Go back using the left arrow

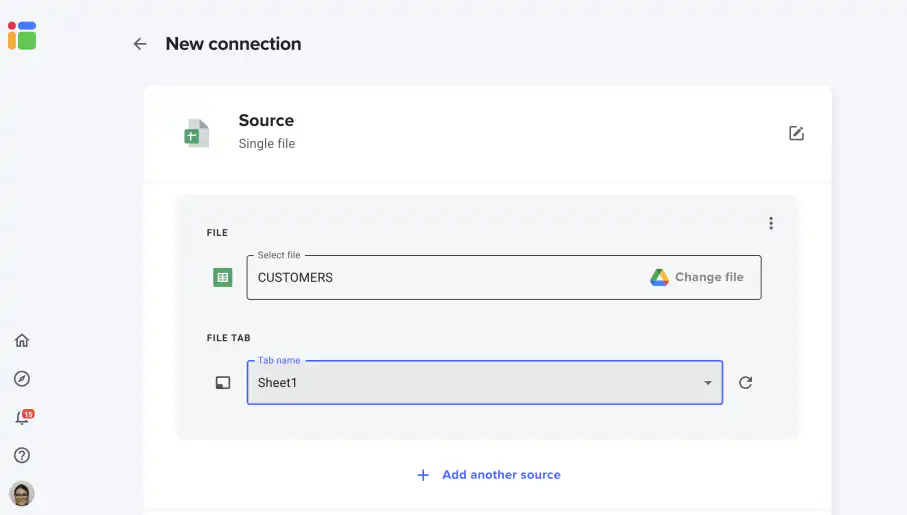point(140,44)
